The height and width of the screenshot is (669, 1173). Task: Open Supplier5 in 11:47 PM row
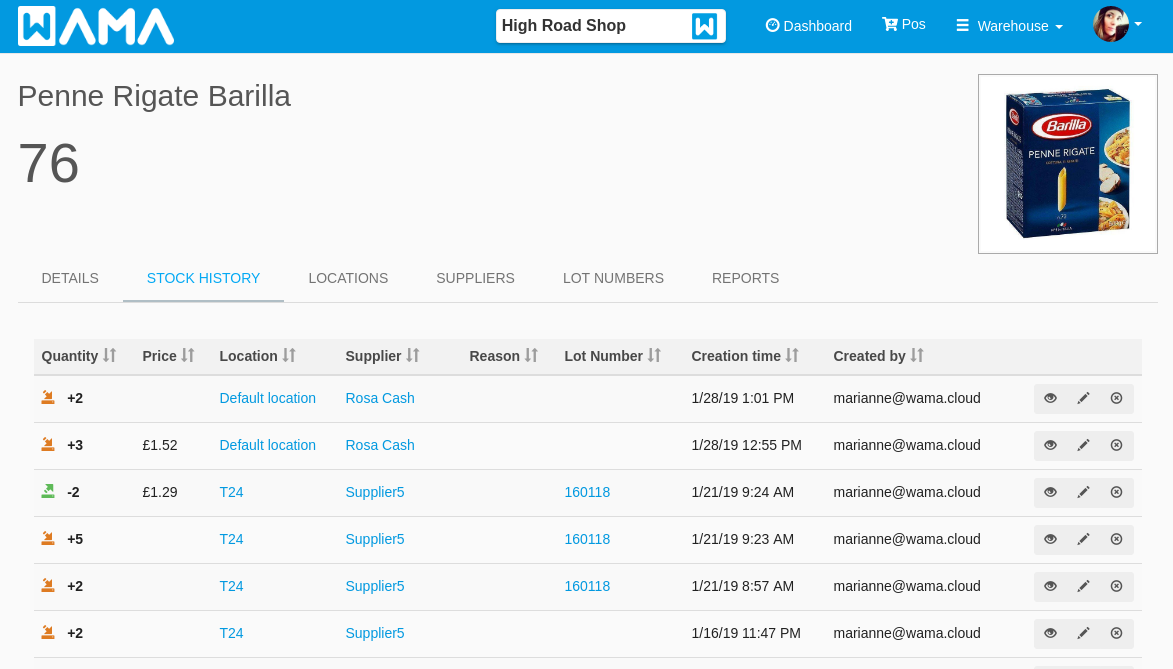(x=375, y=633)
